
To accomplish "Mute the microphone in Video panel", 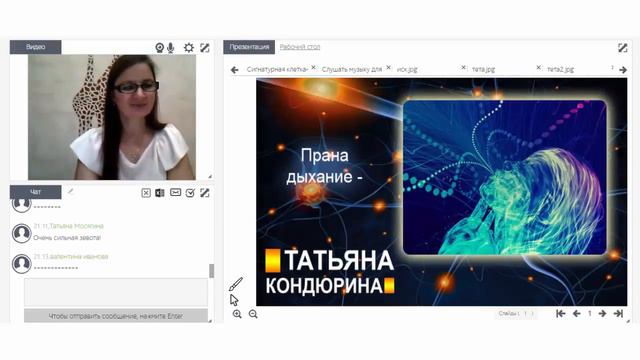I will [171, 48].
